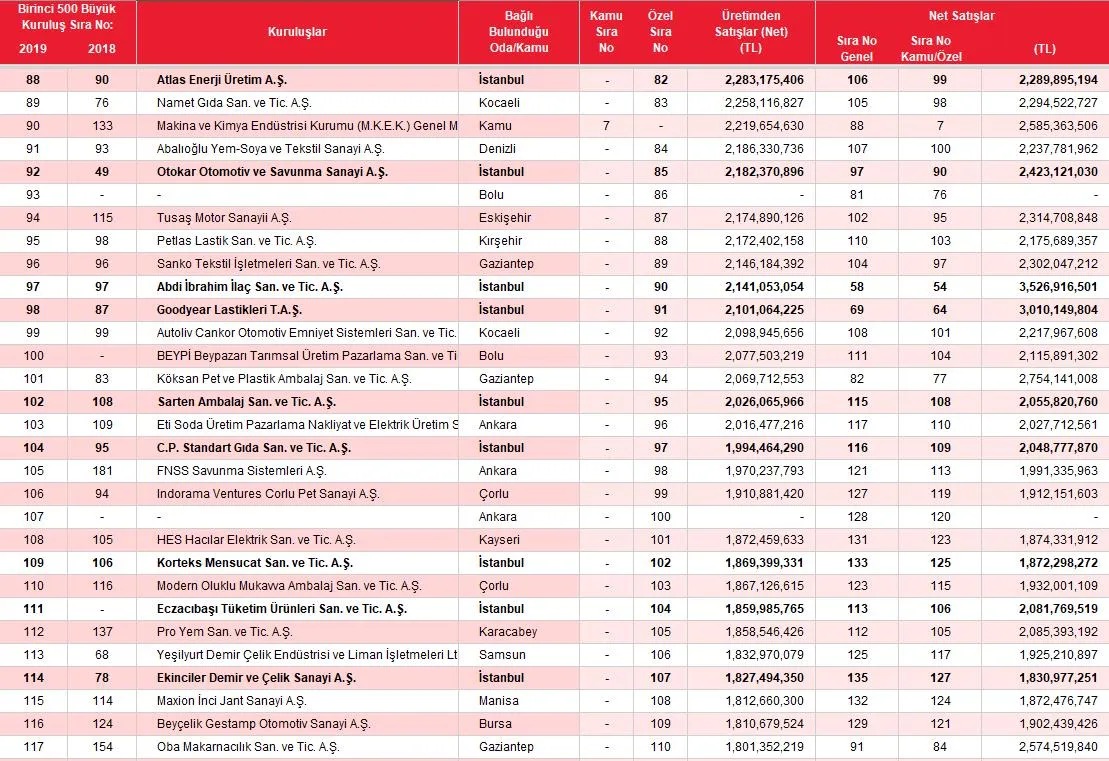Click production sales value 2,219,654,630

(764, 126)
